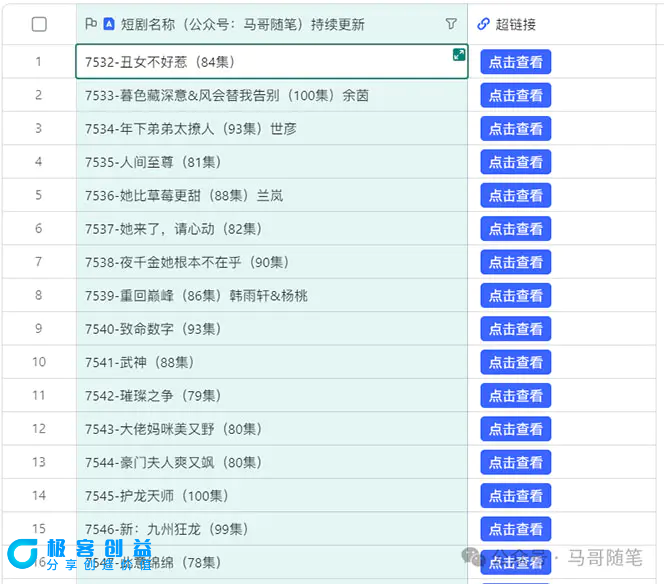Click row number 5
Viewport: 664px width, 584px height.
(39, 195)
